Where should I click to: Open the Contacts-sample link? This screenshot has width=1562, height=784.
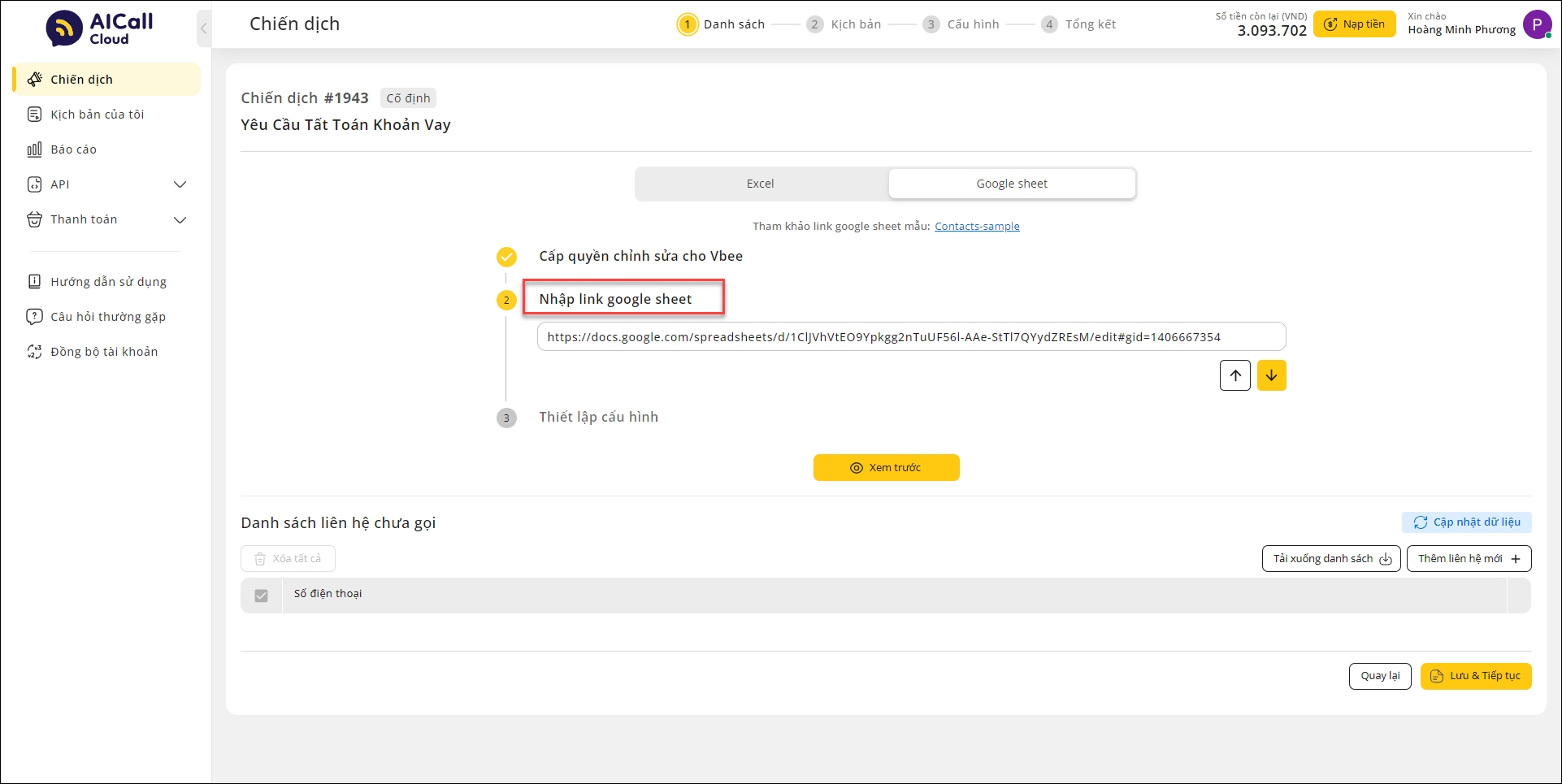coord(977,227)
